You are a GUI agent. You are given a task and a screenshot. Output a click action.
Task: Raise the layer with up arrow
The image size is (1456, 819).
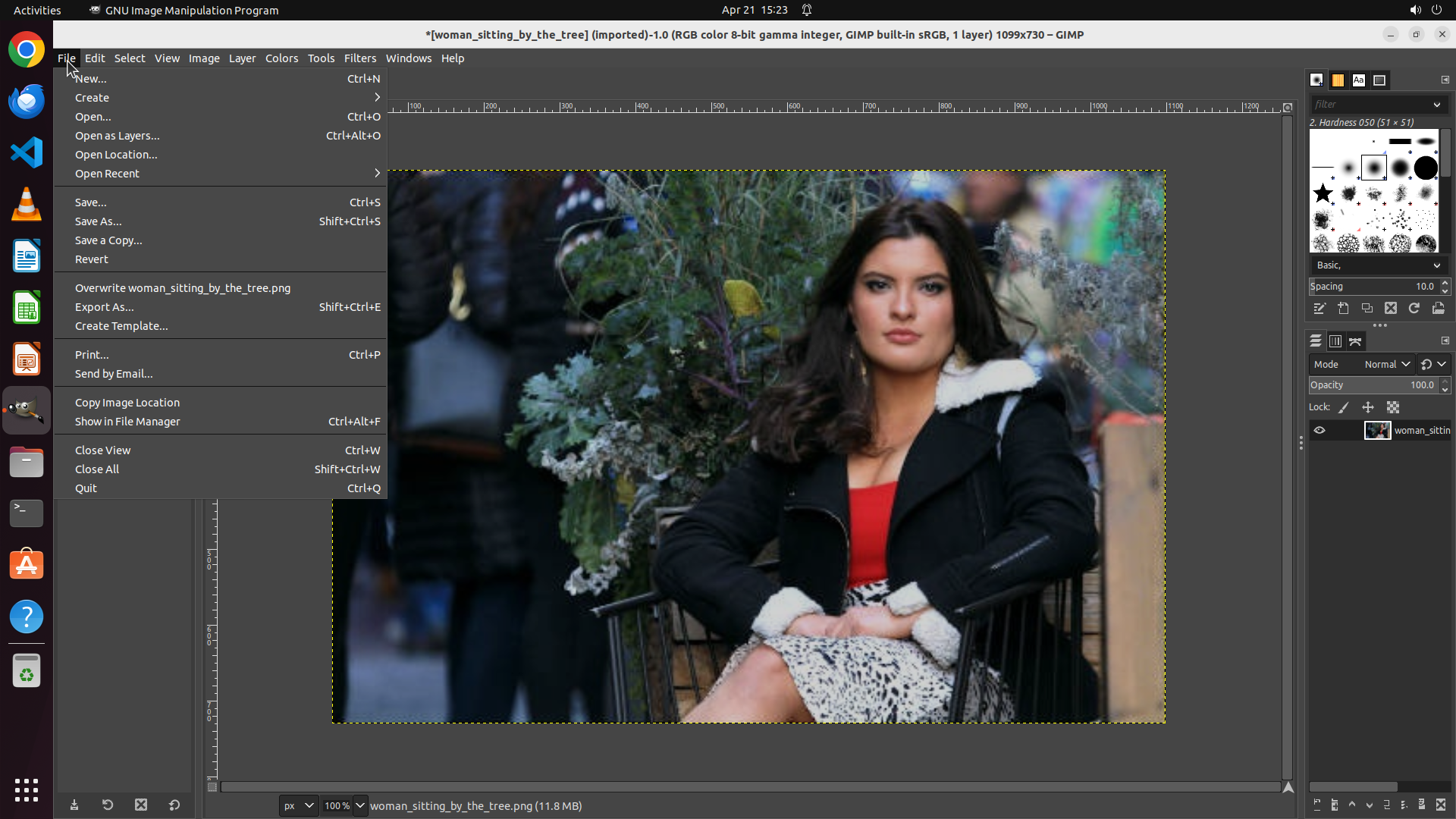(x=1352, y=805)
